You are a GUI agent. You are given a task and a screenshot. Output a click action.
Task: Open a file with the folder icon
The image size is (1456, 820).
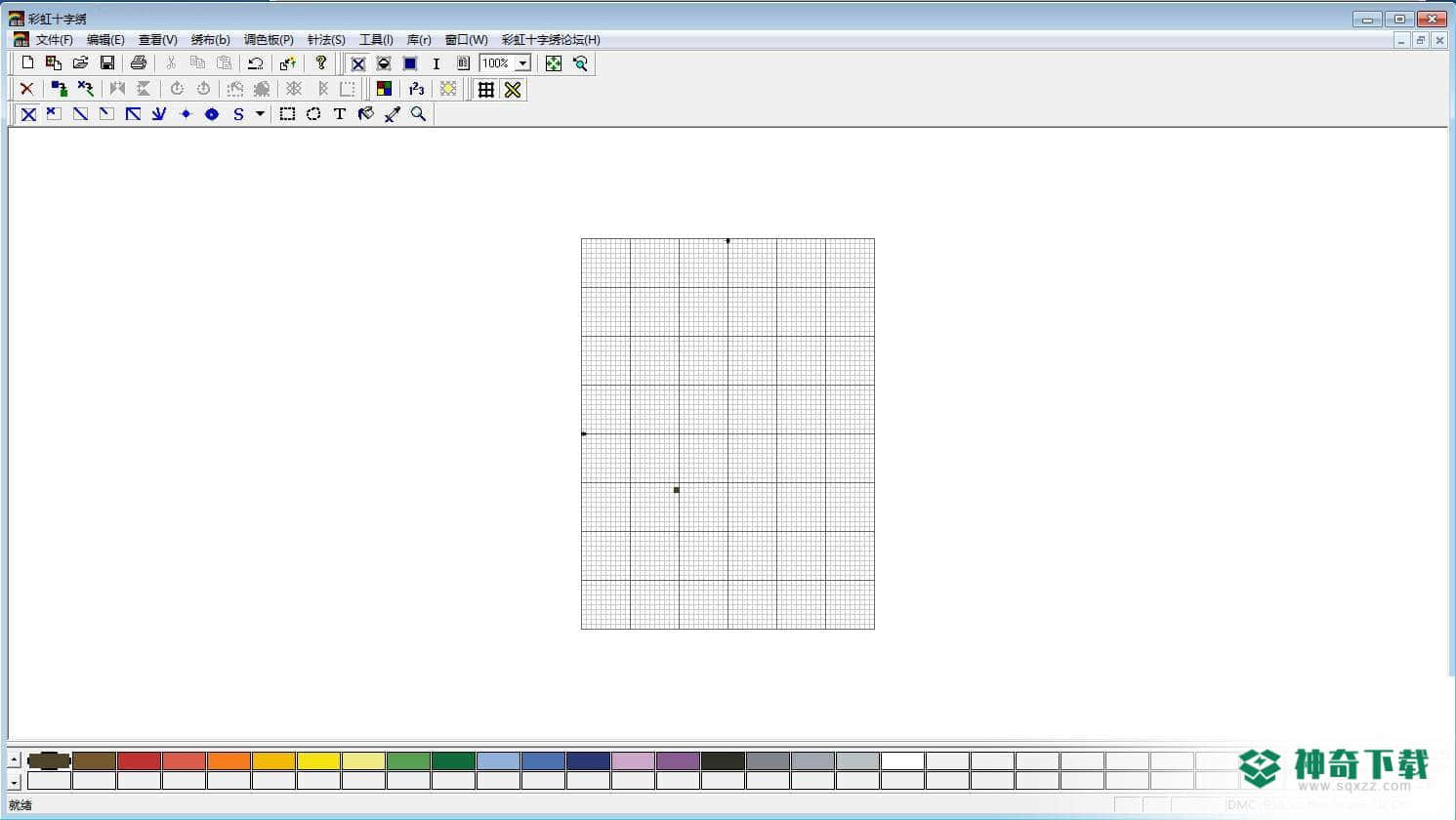tap(81, 63)
